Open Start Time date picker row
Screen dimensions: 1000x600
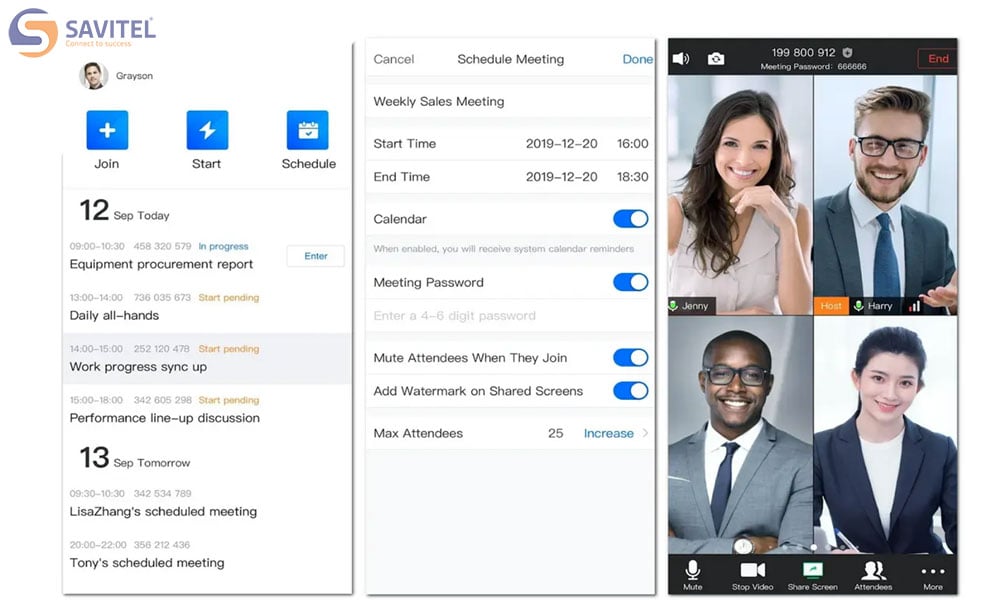[x=510, y=144]
